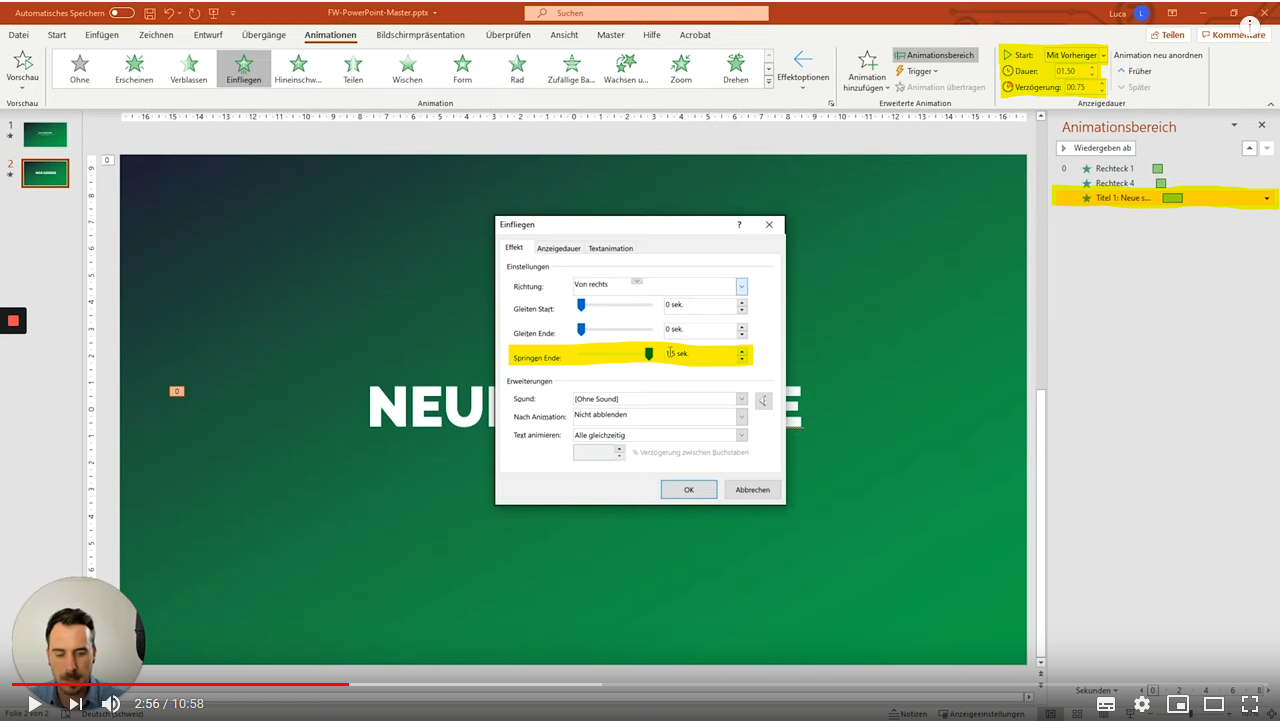Viewport: 1280px width, 721px height.
Task: Open the Entwurf ribbon tab
Action: [208, 35]
